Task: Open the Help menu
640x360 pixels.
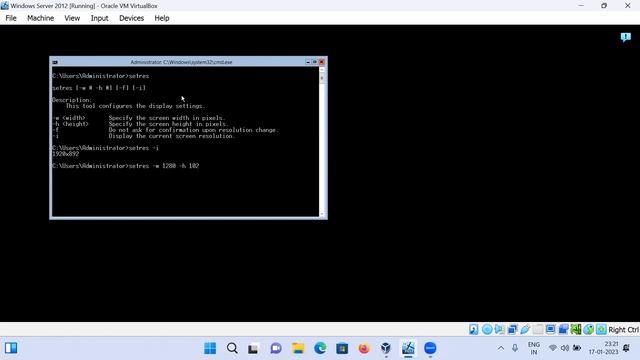Action: pos(162,18)
